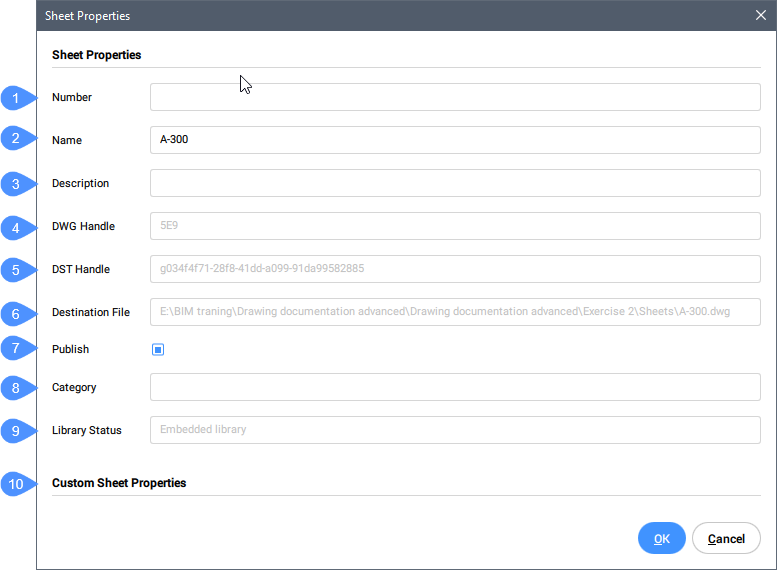Click the Destination File path field
This screenshot has height=570, width=777.
coord(455,312)
